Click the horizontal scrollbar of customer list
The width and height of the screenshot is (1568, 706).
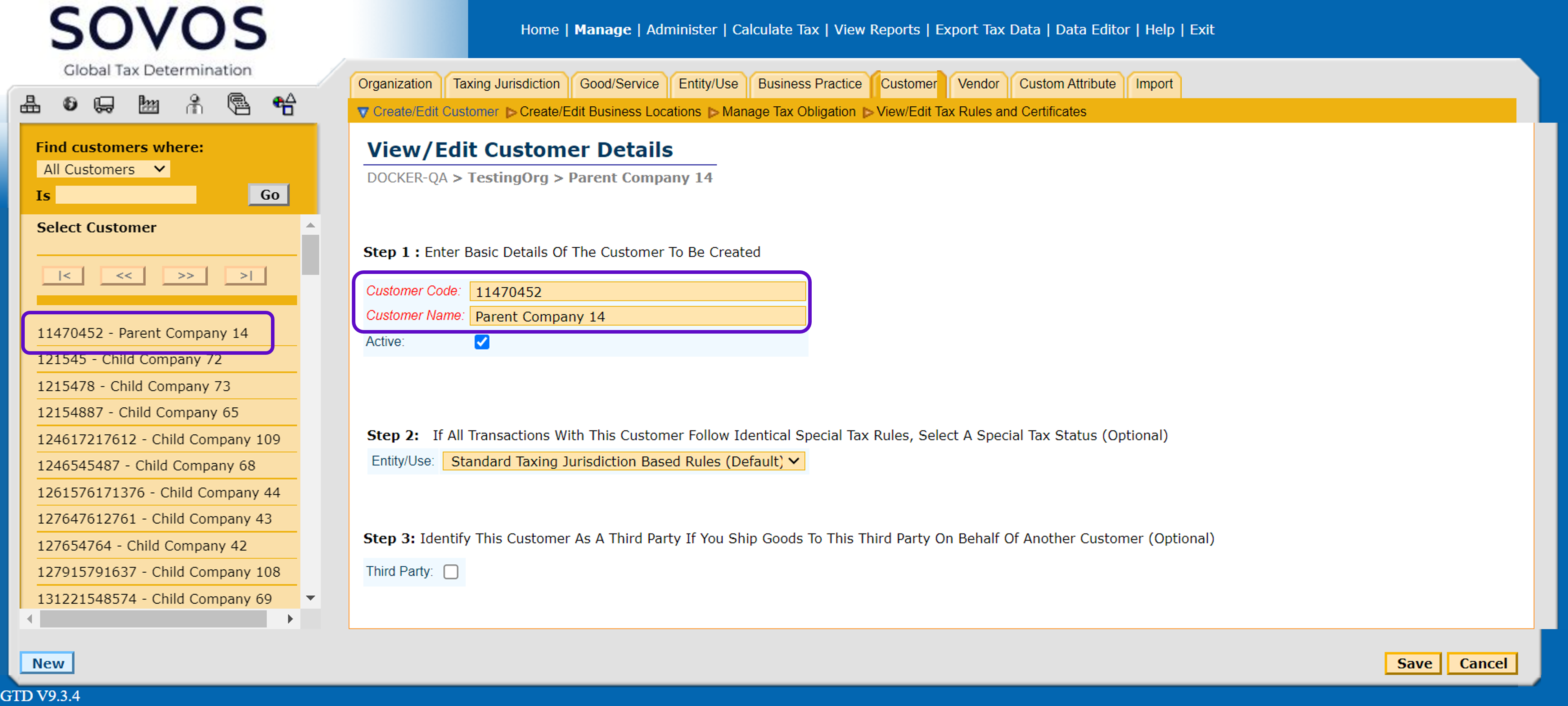(153, 618)
